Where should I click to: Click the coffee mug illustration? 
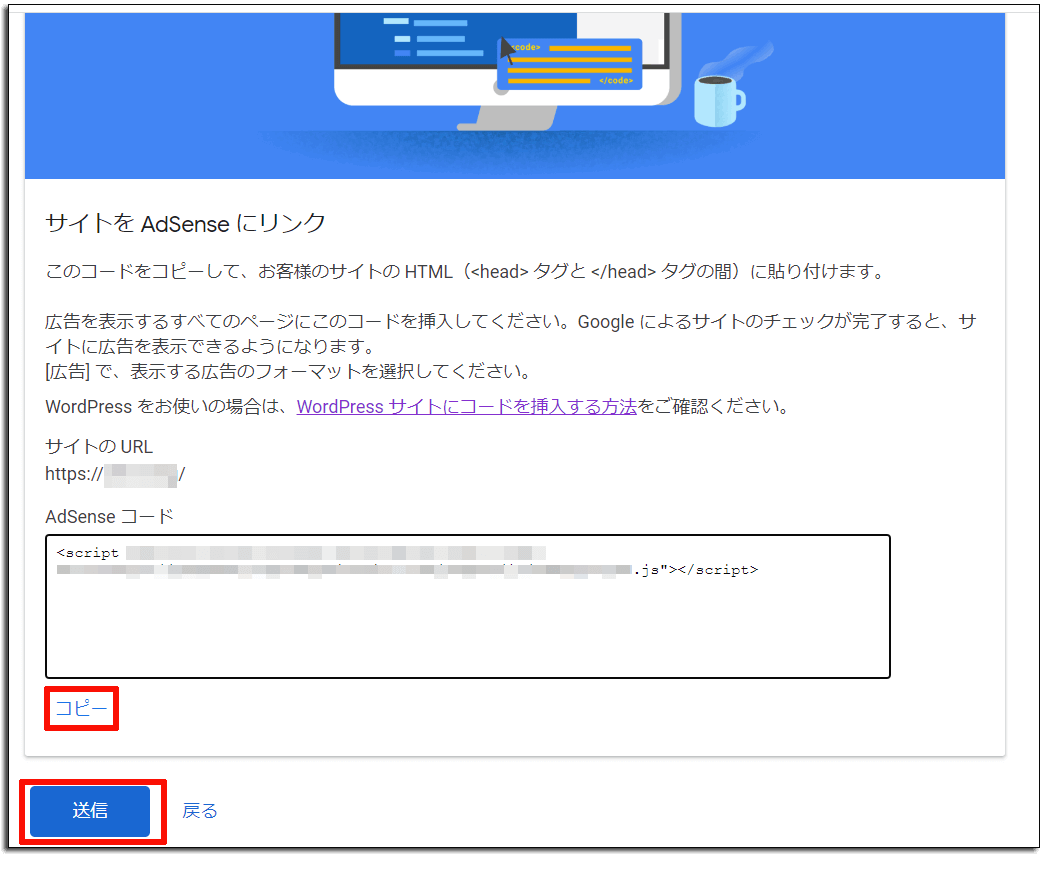pos(720,100)
